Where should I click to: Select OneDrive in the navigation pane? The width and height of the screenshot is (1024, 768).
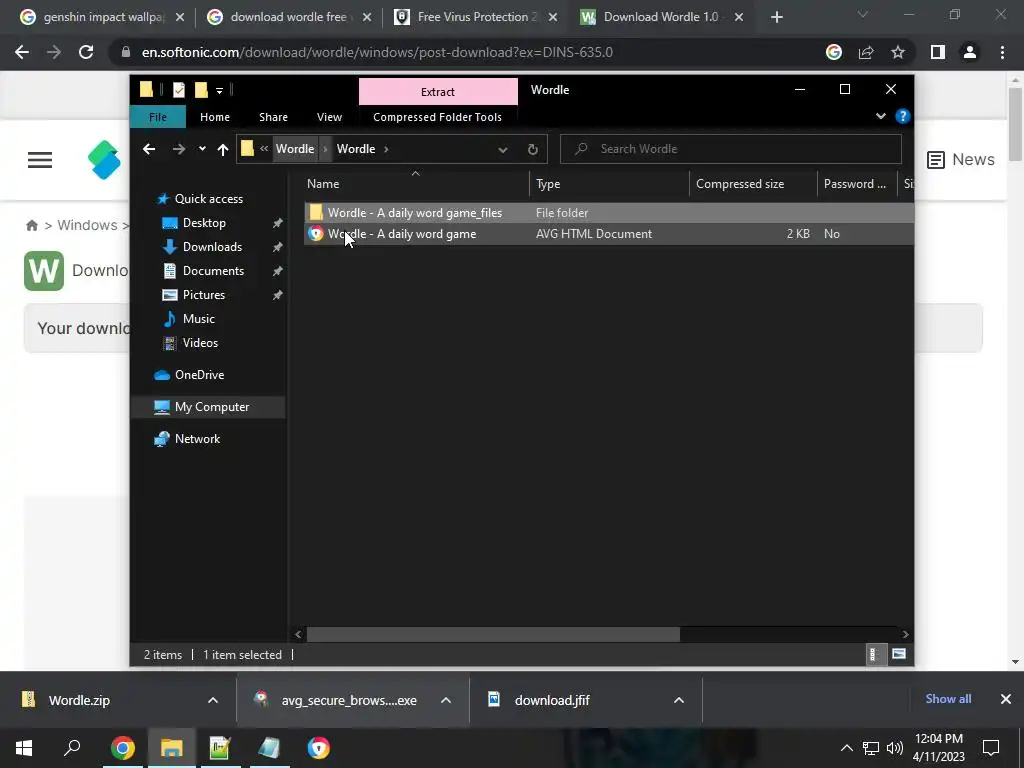coord(199,375)
